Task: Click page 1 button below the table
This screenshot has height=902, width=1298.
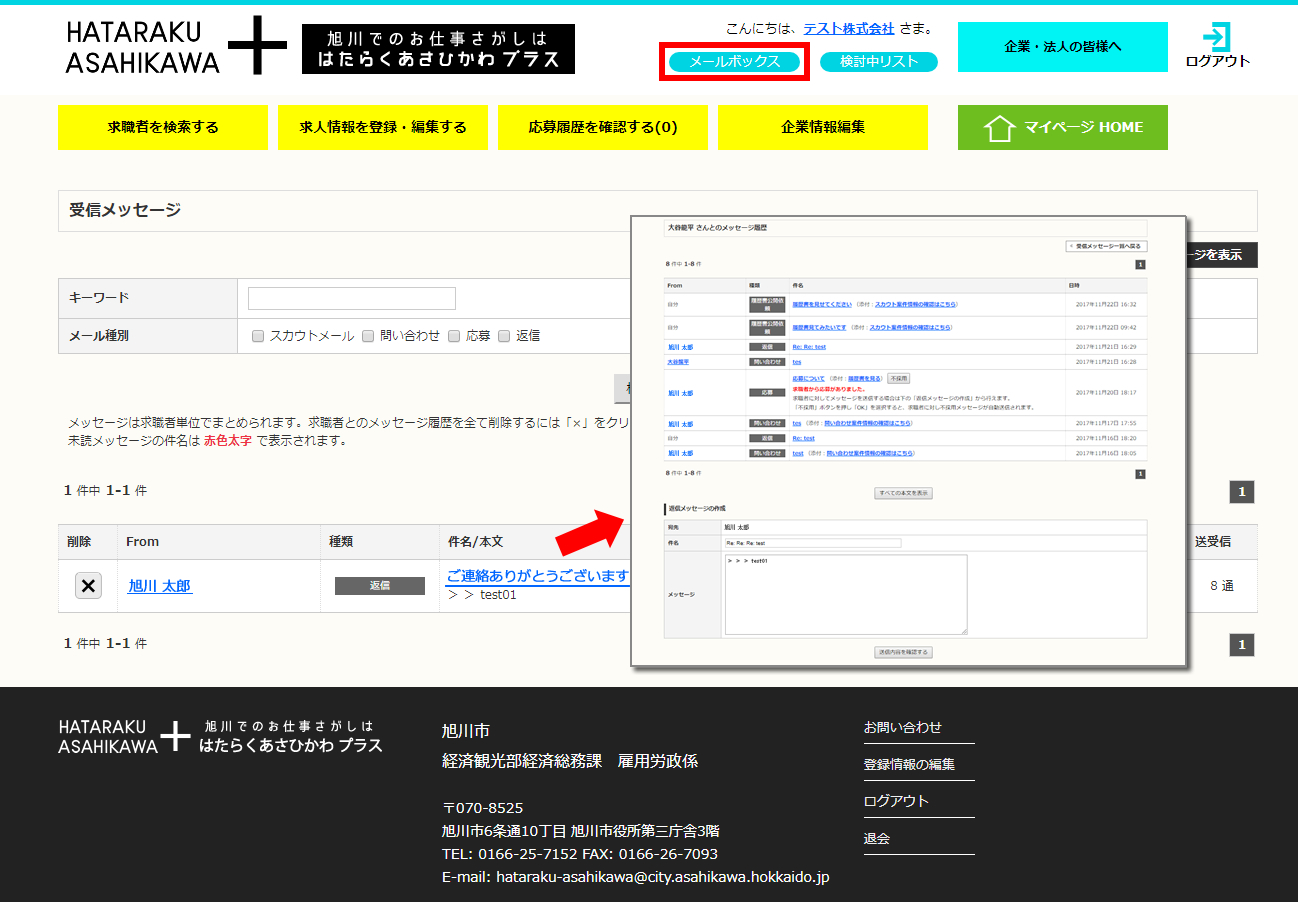Action: [x=1242, y=645]
